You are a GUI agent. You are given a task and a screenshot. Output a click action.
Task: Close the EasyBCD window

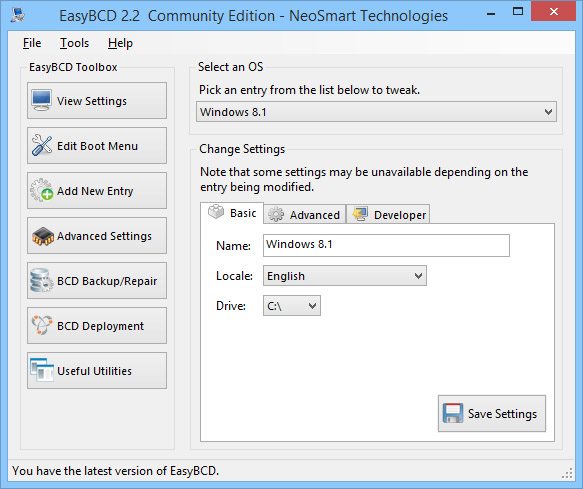point(554,12)
